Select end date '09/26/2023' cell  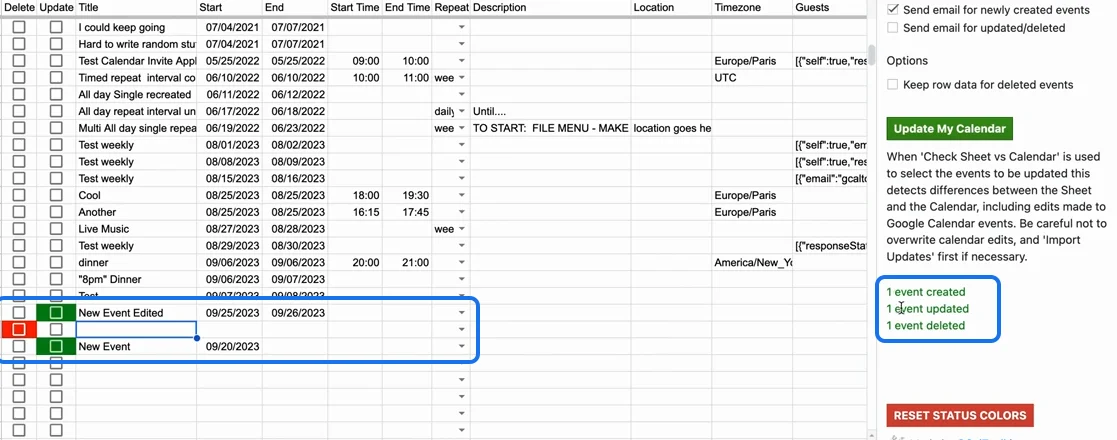(295, 313)
